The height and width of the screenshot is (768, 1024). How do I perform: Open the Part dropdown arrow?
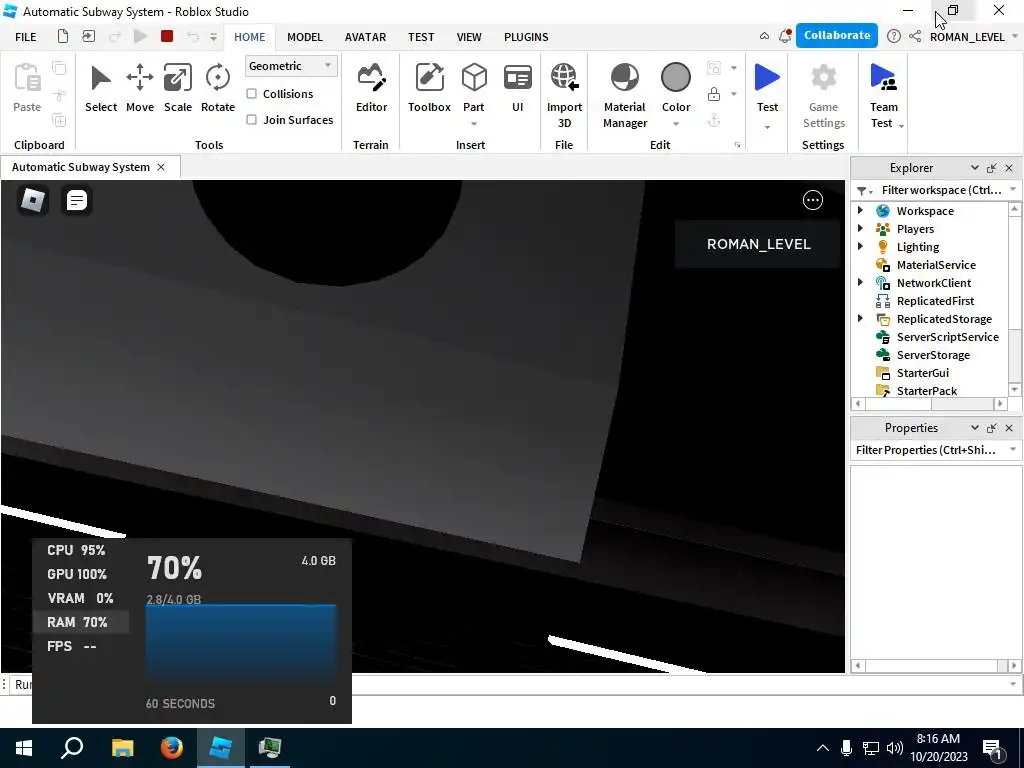tap(474, 123)
